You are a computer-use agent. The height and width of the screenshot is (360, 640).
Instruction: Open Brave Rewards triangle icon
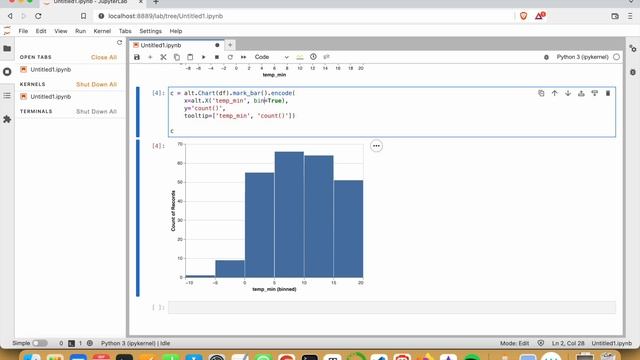click(x=540, y=16)
